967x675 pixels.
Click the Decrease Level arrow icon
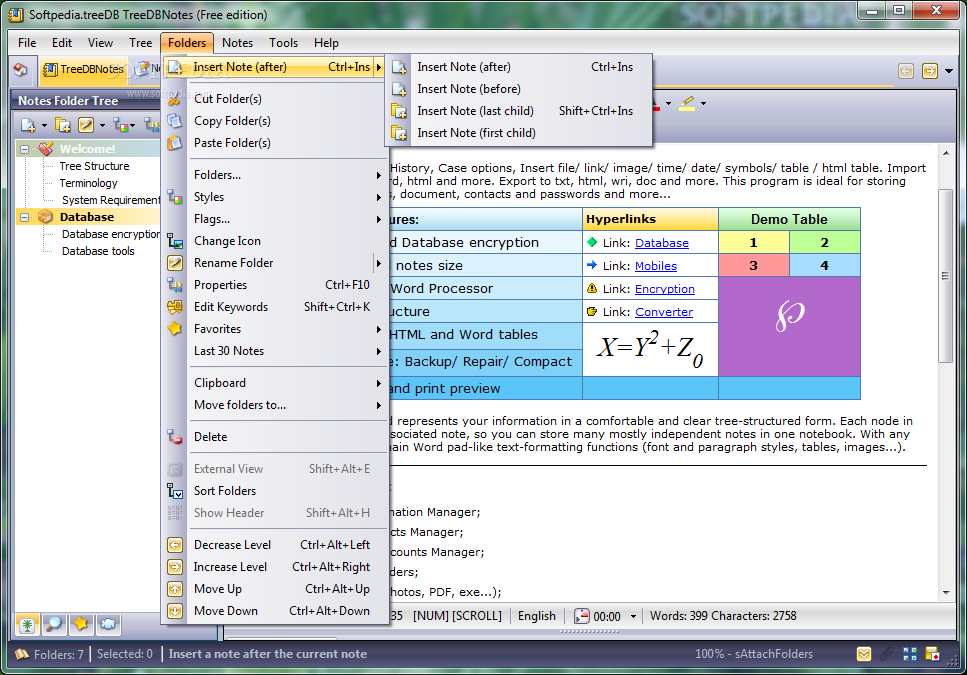pos(175,545)
